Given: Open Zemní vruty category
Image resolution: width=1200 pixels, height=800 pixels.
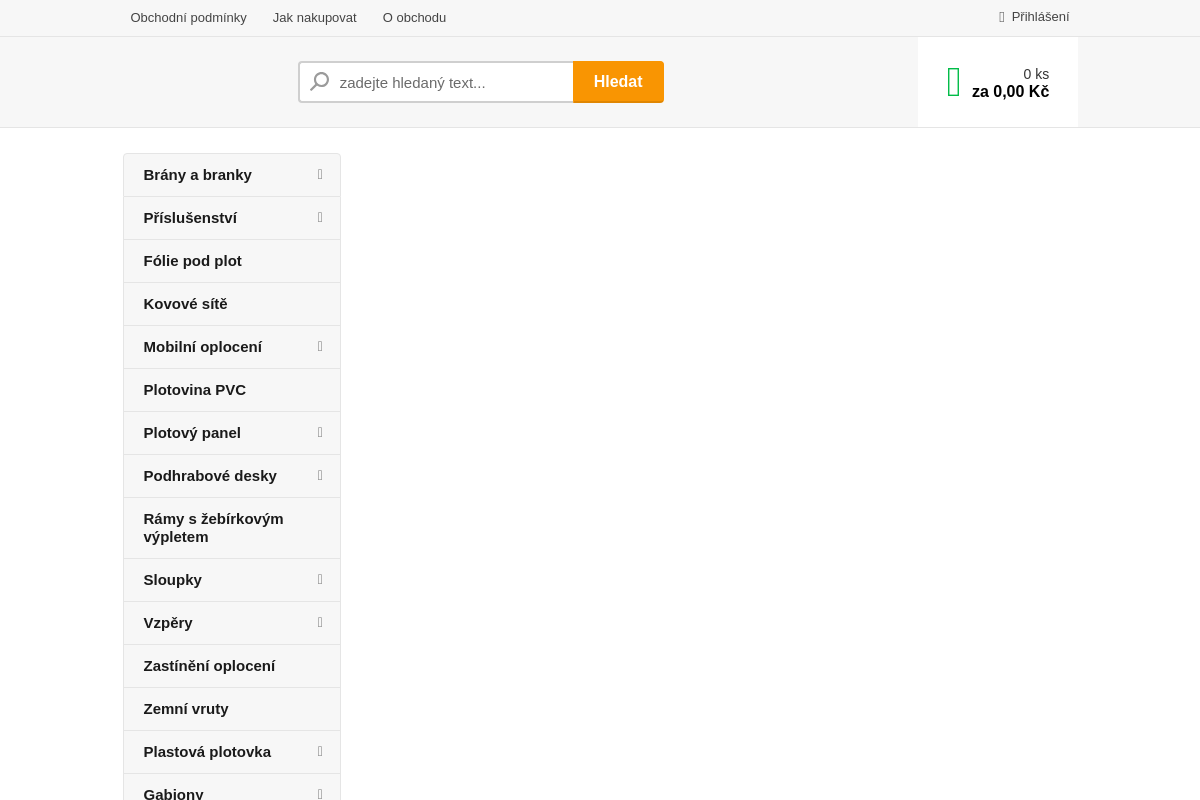Looking at the screenshot, I should click(x=186, y=709).
